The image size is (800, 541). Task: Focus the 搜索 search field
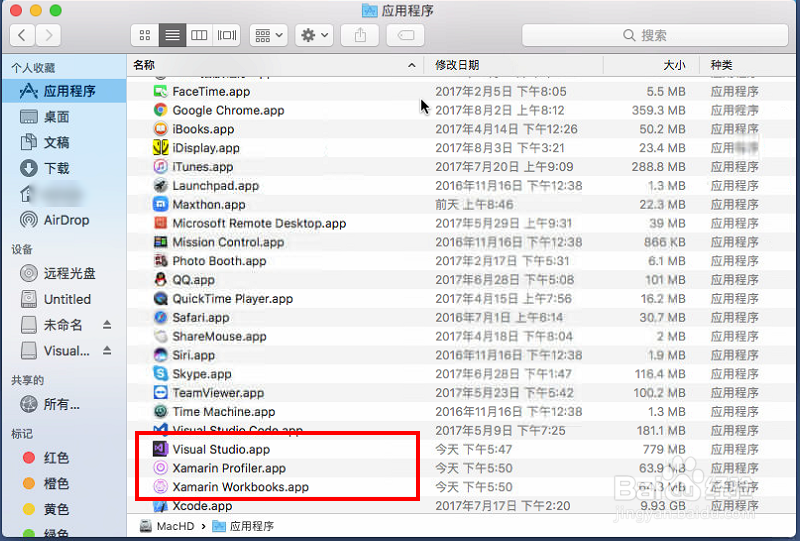click(x=655, y=35)
